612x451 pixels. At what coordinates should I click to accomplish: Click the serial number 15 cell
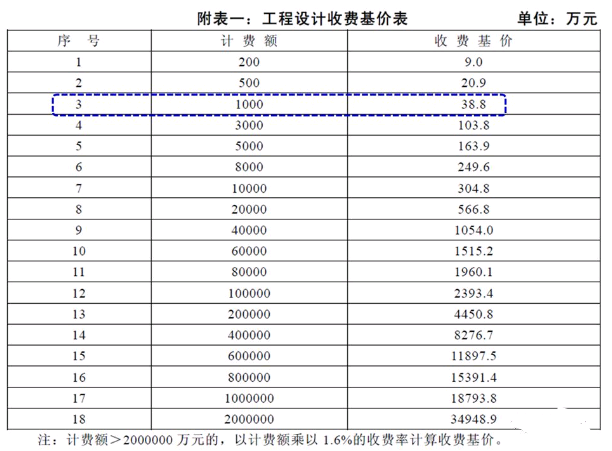pos(79,356)
